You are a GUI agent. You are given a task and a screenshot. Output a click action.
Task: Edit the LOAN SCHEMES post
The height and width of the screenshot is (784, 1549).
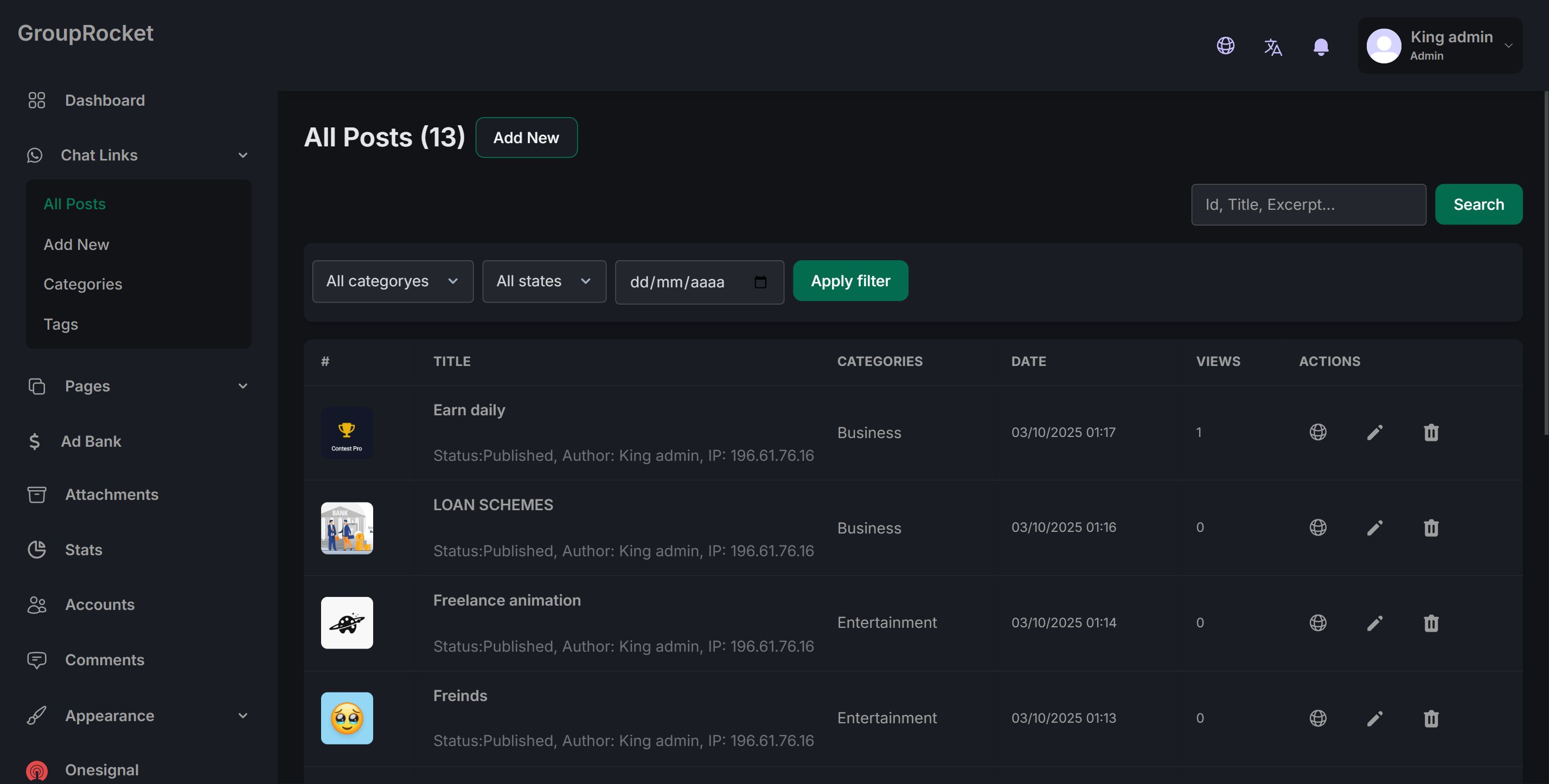pyautogui.click(x=1374, y=528)
